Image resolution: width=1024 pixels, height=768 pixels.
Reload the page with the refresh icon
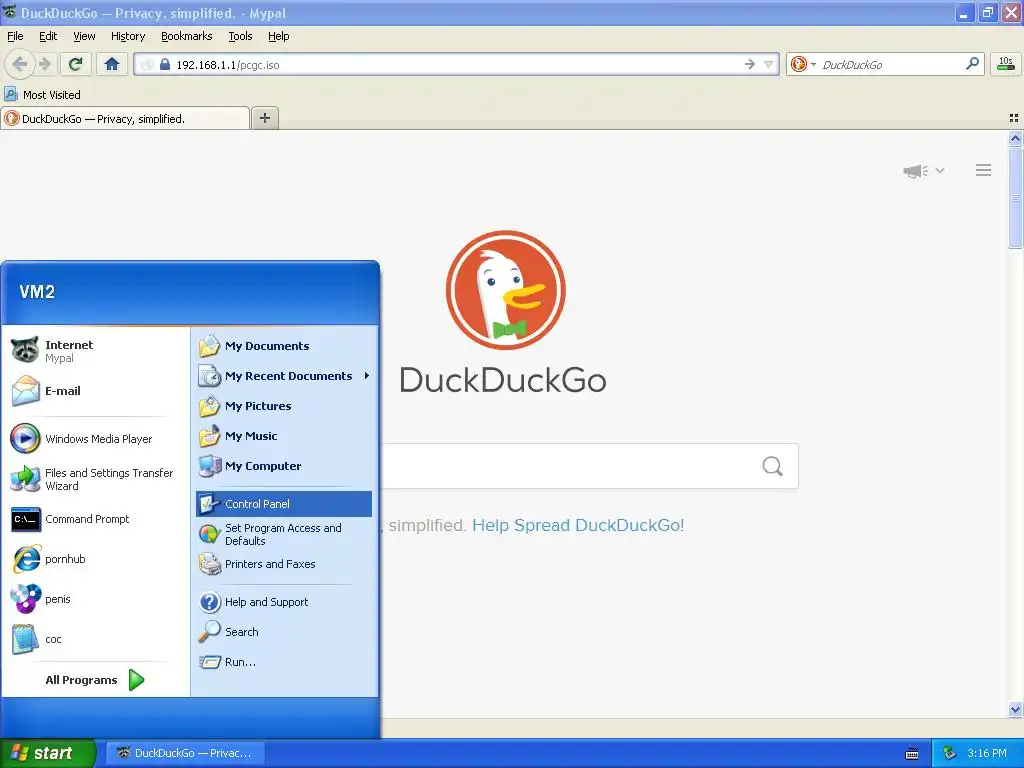tap(76, 64)
